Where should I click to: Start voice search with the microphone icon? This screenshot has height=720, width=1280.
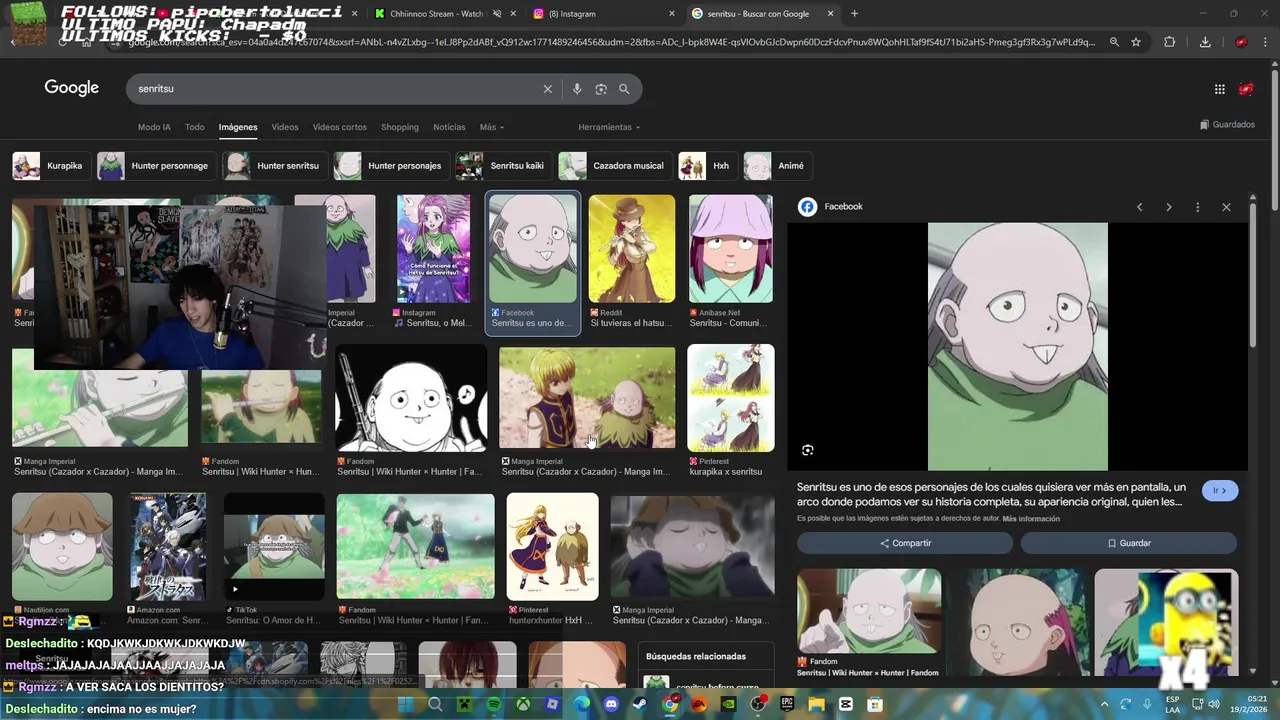click(576, 89)
